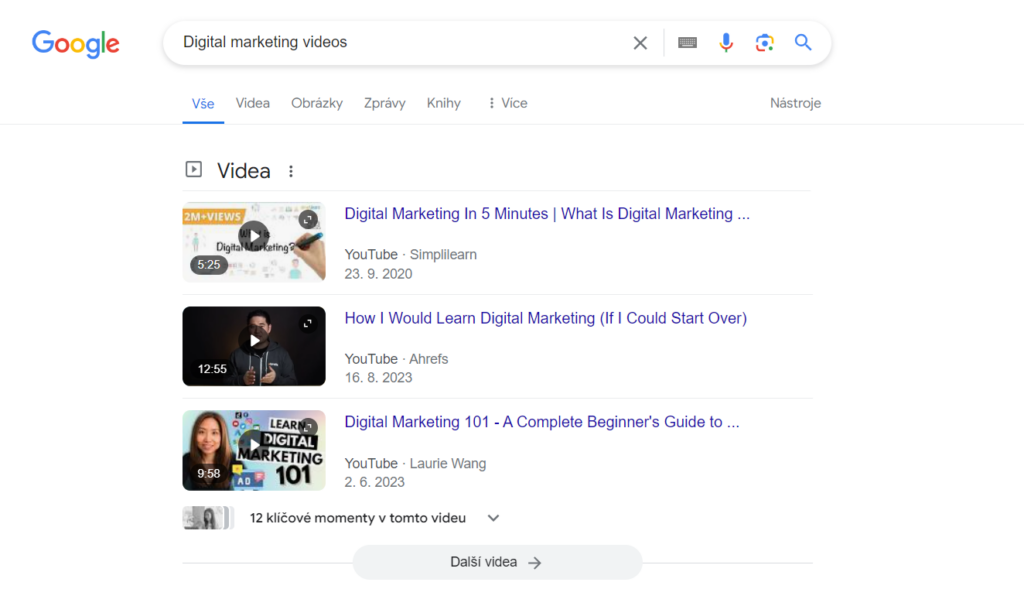
Task: Open How I Would Learn Digital Marketing link
Action: click(545, 318)
